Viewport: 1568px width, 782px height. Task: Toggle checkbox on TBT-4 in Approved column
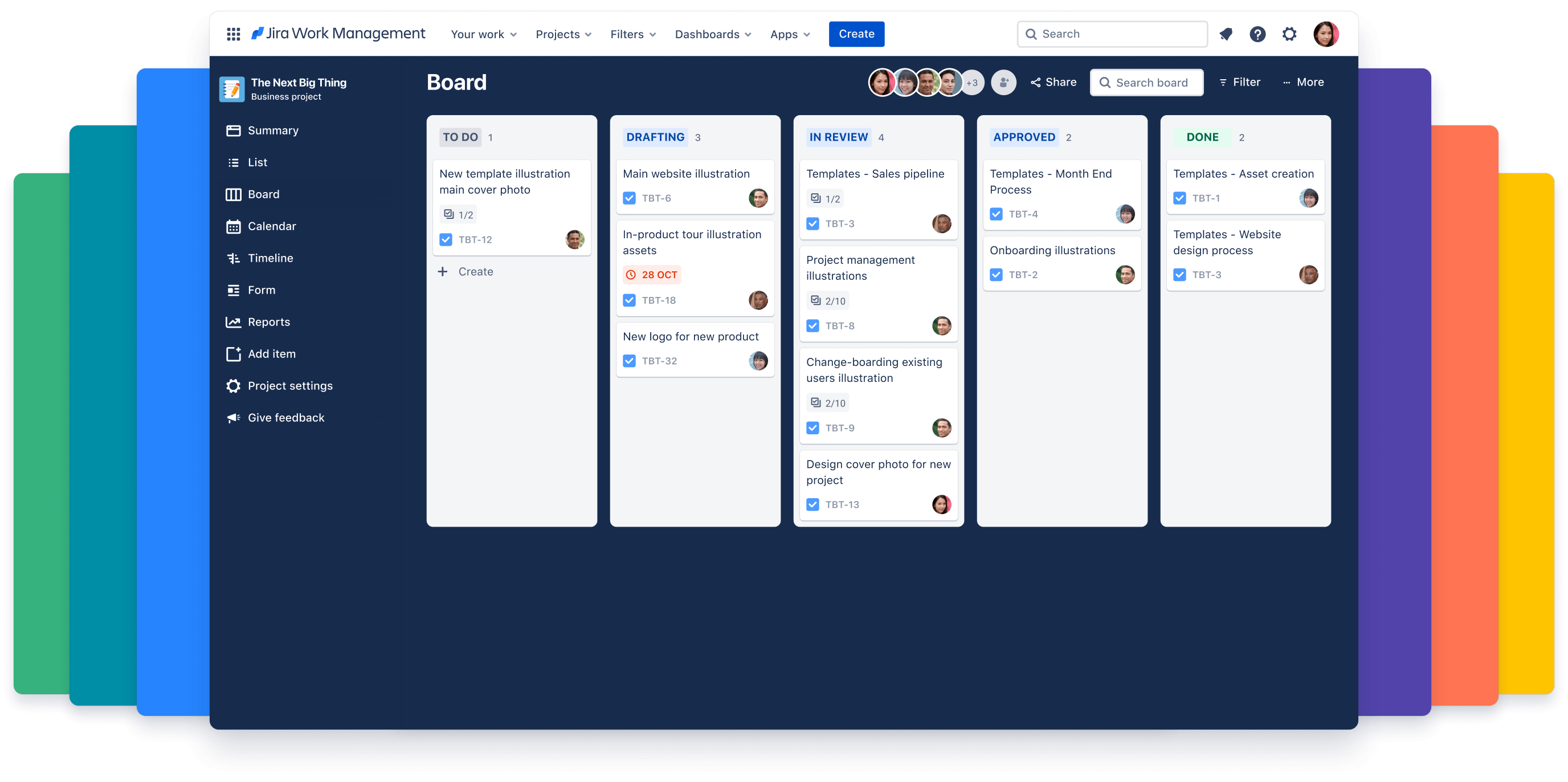click(996, 214)
